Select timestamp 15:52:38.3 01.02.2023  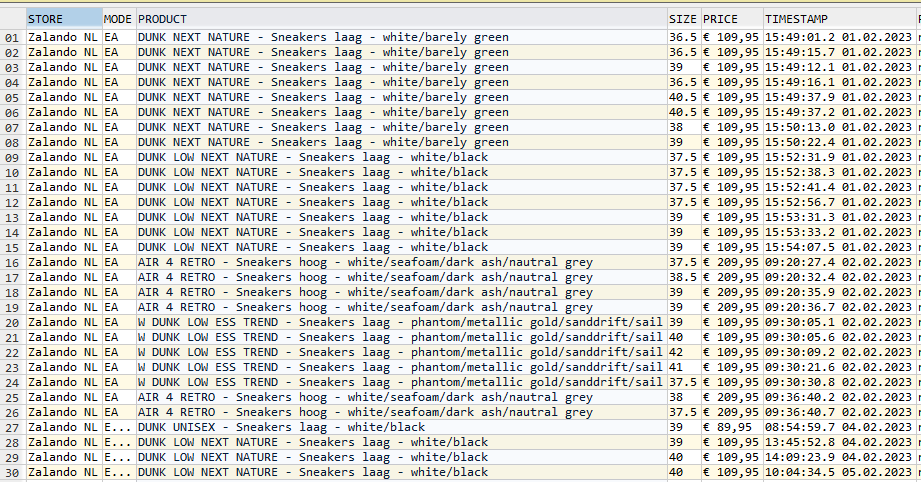pos(840,172)
